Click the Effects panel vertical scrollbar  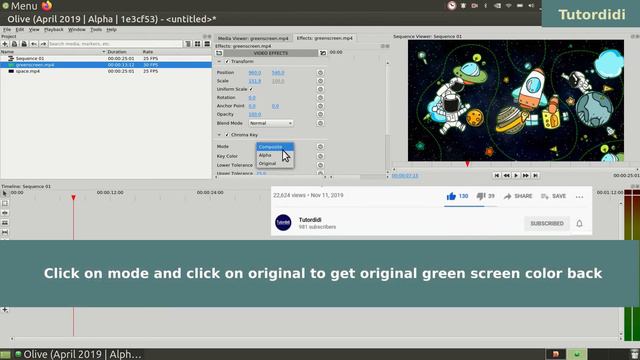(x=387, y=117)
